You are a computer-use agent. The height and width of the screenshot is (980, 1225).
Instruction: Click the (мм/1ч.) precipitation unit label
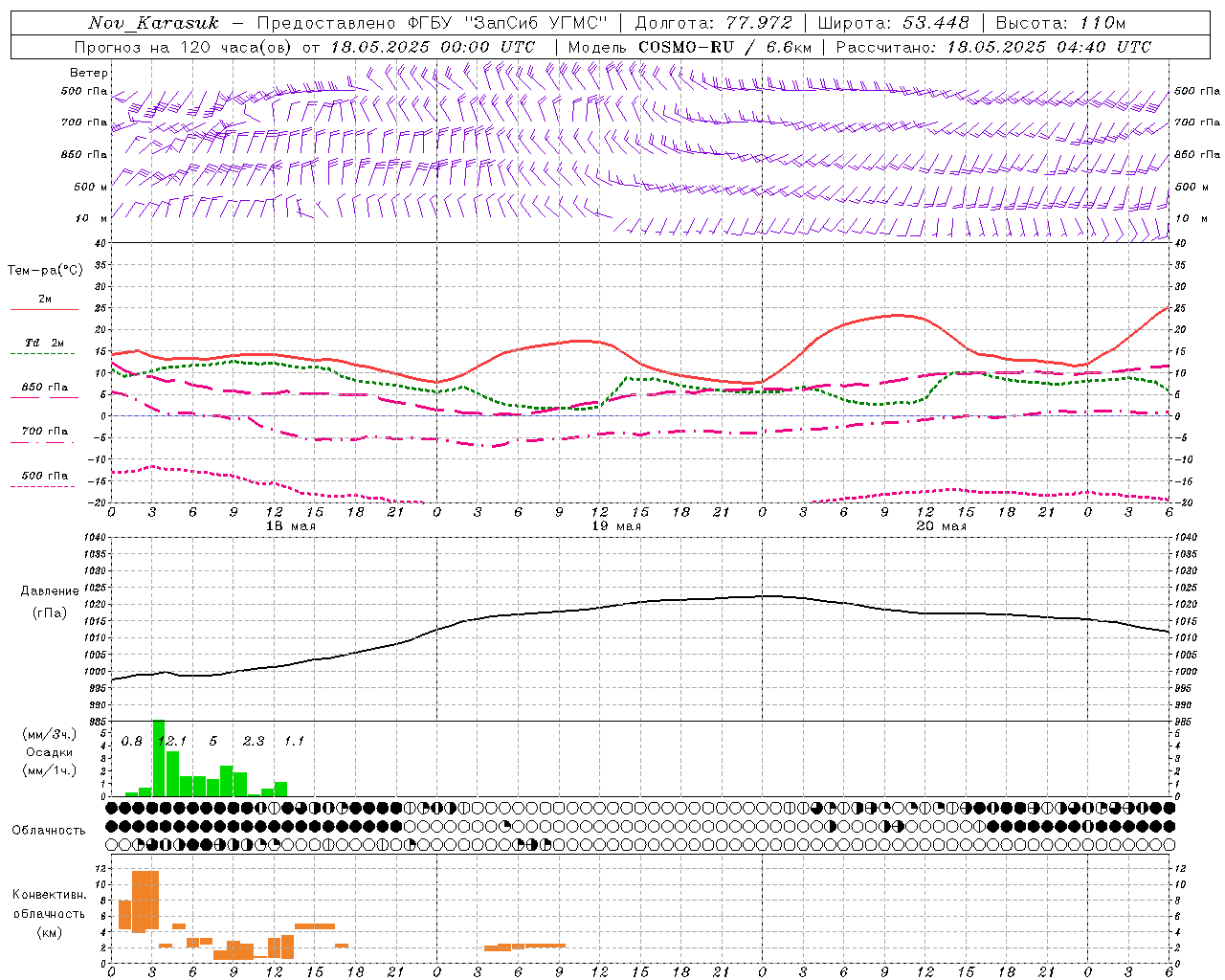(x=50, y=770)
